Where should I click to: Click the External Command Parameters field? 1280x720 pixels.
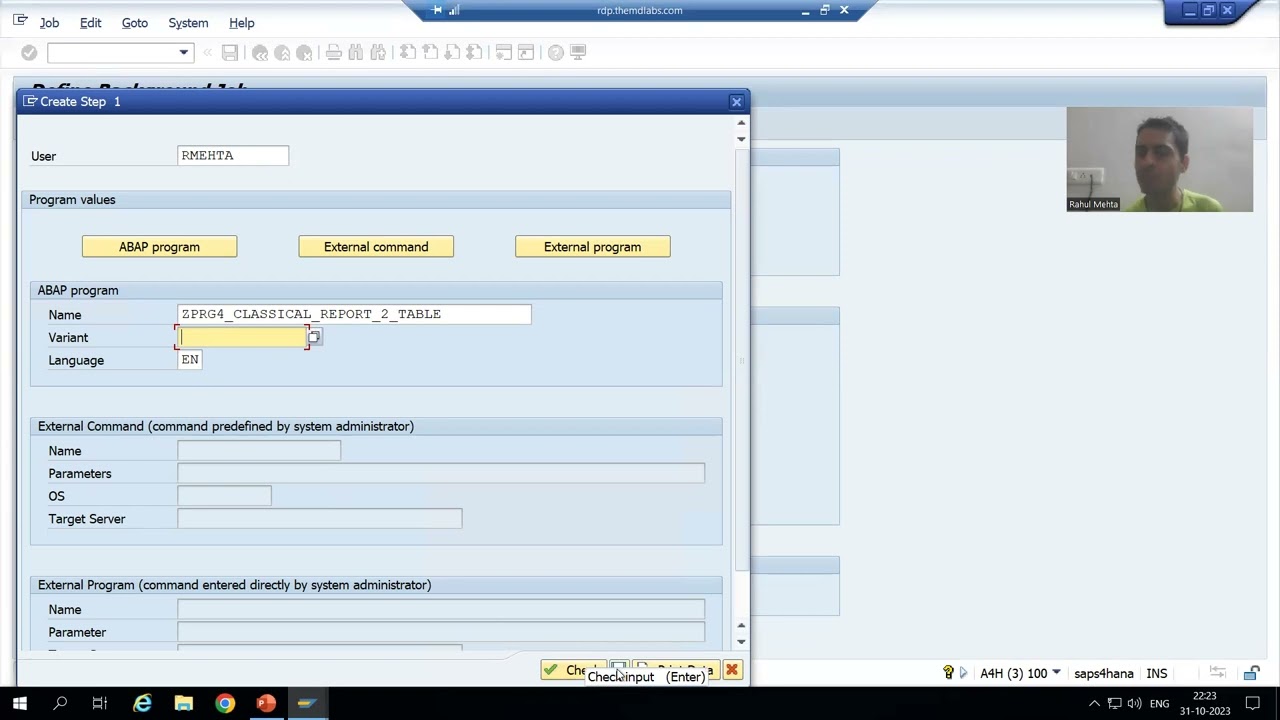point(441,474)
